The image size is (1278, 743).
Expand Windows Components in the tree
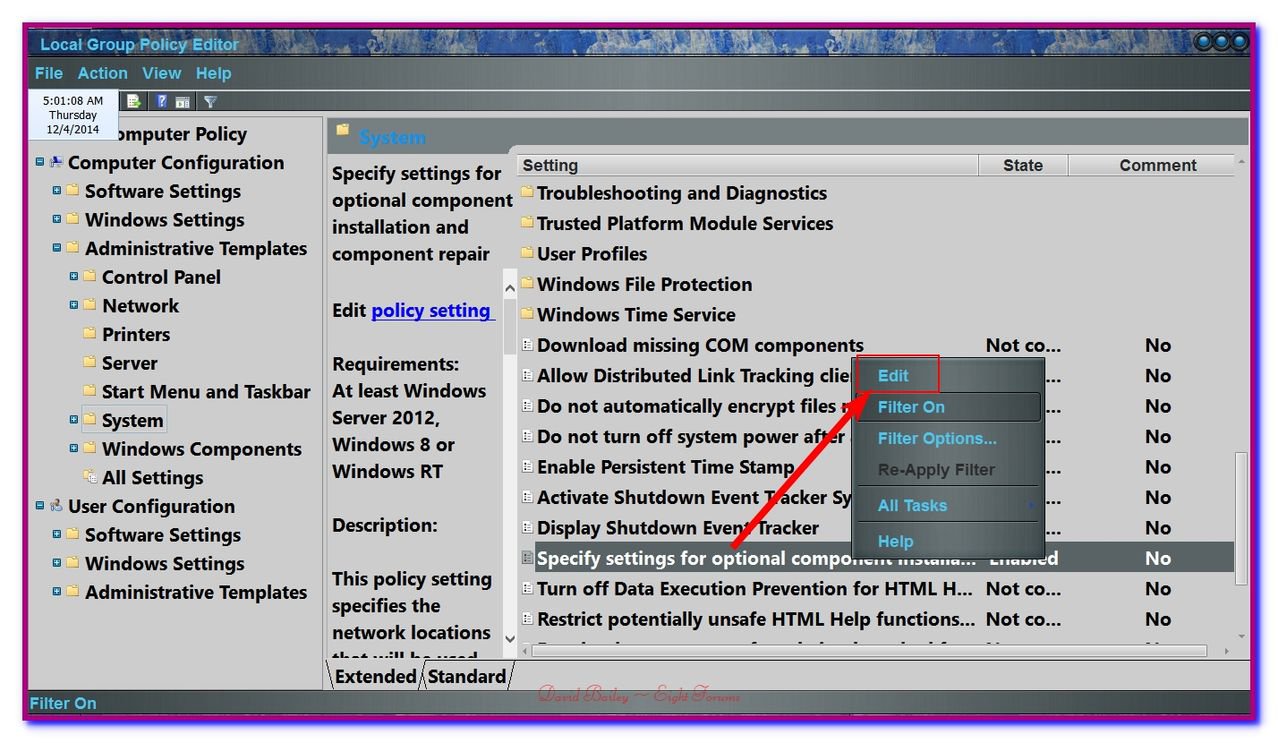click(74, 449)
